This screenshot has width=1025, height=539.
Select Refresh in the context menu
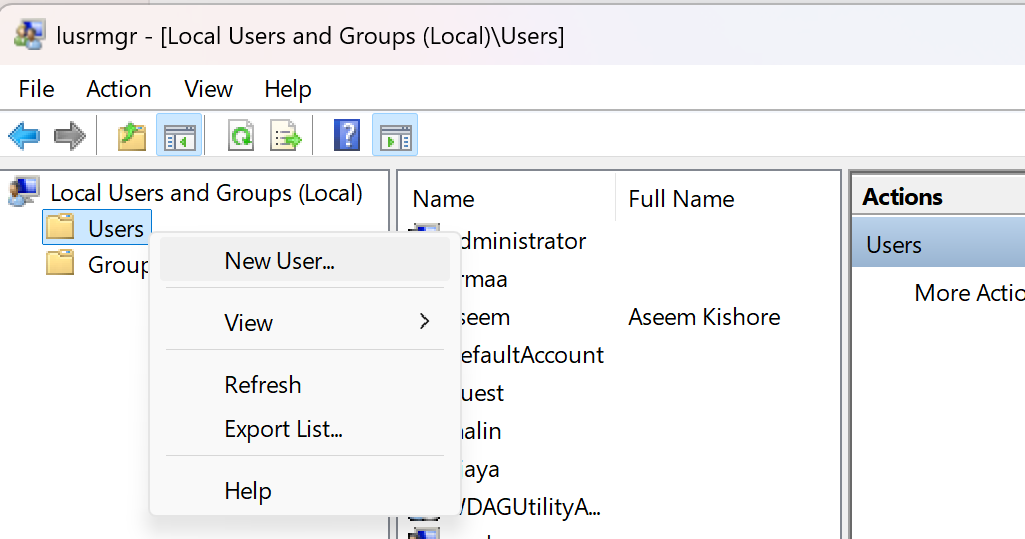(x=262, y=385)
